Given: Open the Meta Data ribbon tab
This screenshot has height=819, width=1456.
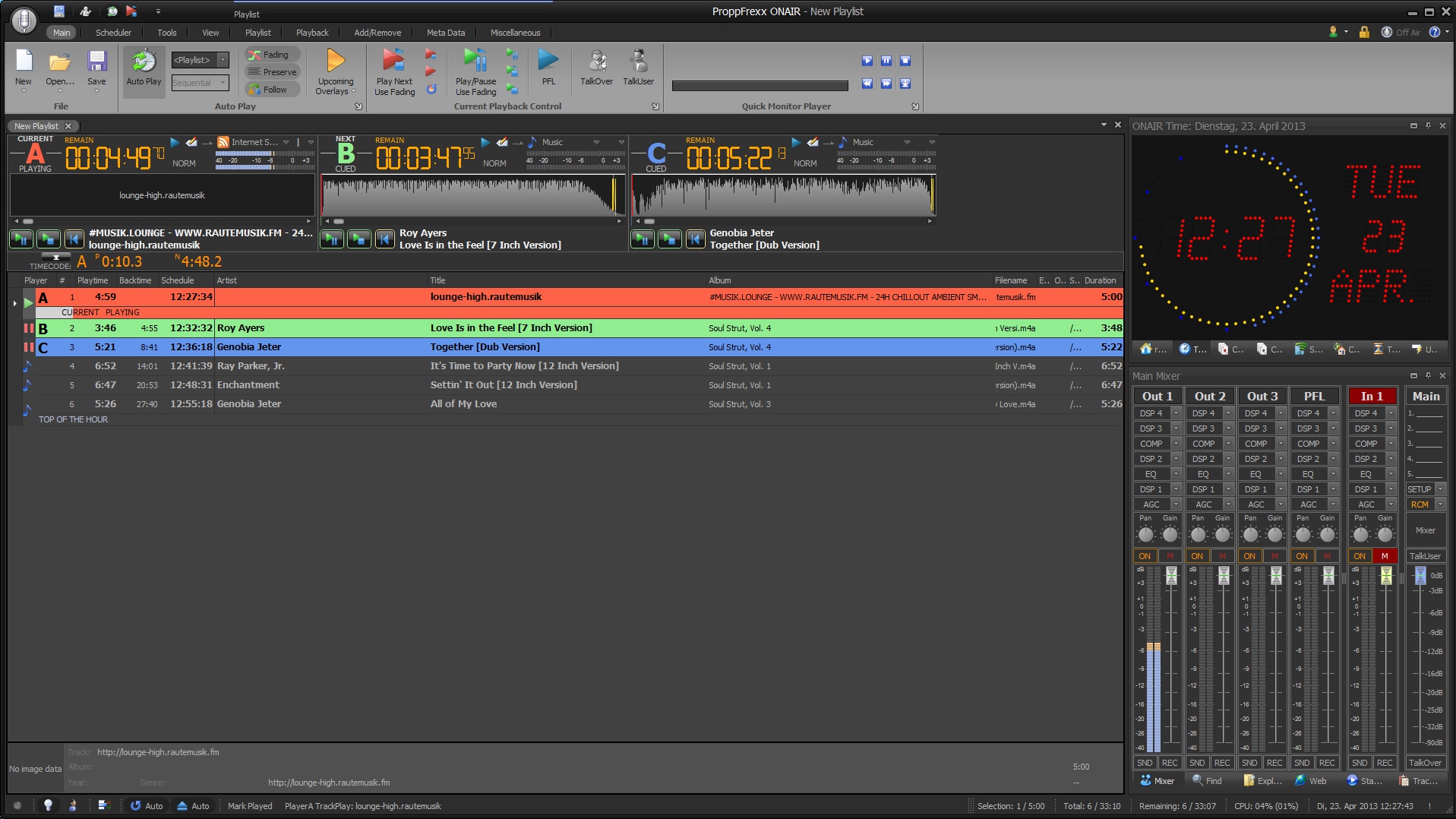Looking at the screenshot, I should coord(445,33).
